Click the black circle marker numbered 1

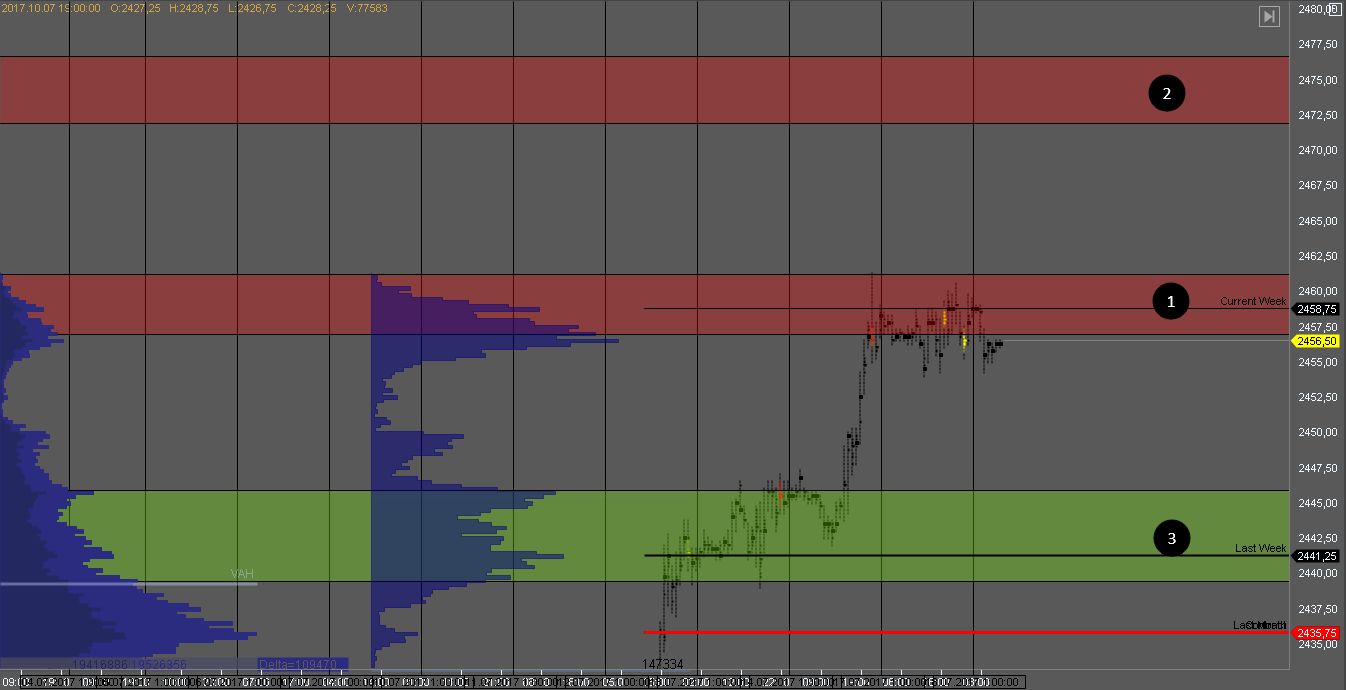click(1171, 300)
